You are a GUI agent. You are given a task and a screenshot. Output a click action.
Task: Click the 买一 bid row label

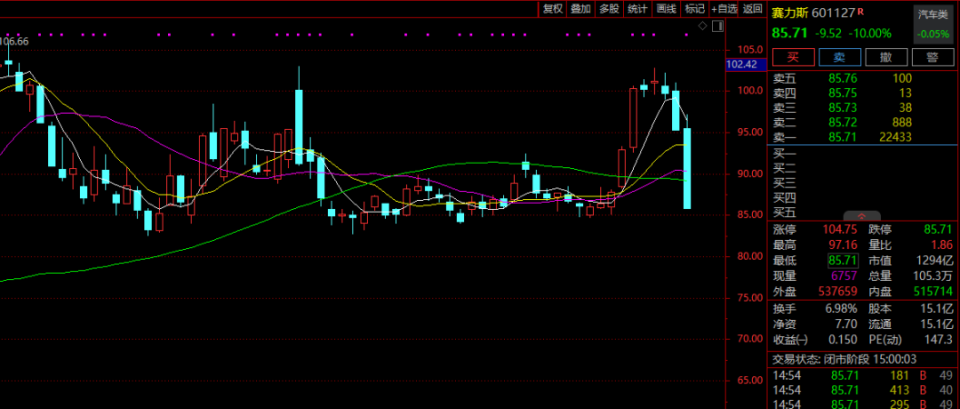pos(785,154)
